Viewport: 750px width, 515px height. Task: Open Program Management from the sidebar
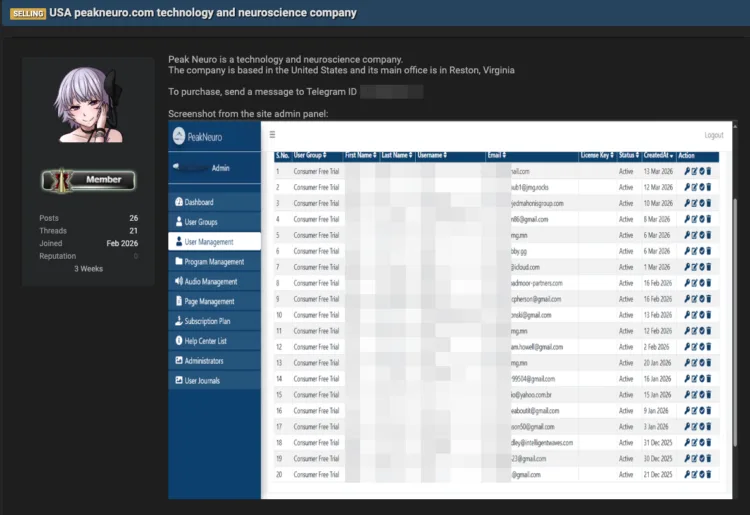click(215, 262)
